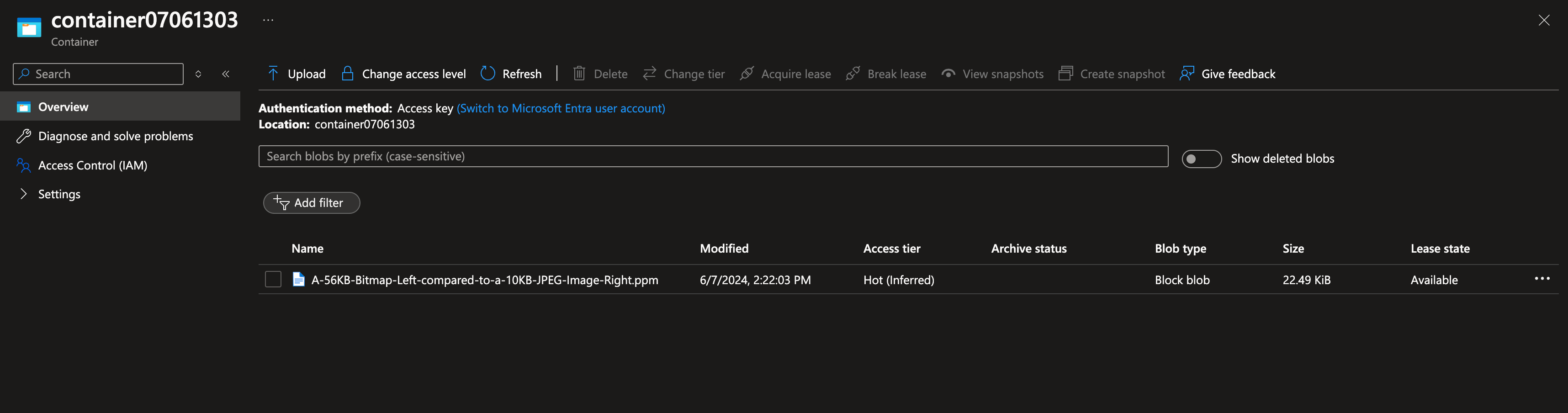The height and width of the screenshot is (413, 1568).
Task: Open the three-dot menu for blob row
Action: 1542,279
